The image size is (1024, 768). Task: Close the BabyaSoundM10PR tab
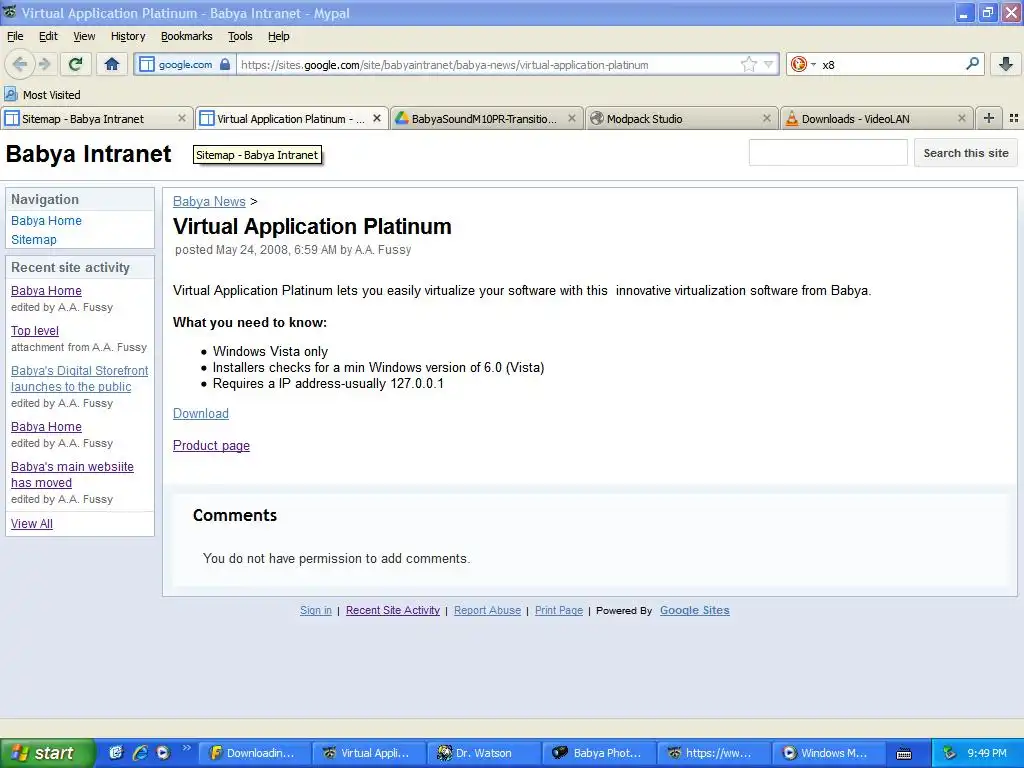572,118
